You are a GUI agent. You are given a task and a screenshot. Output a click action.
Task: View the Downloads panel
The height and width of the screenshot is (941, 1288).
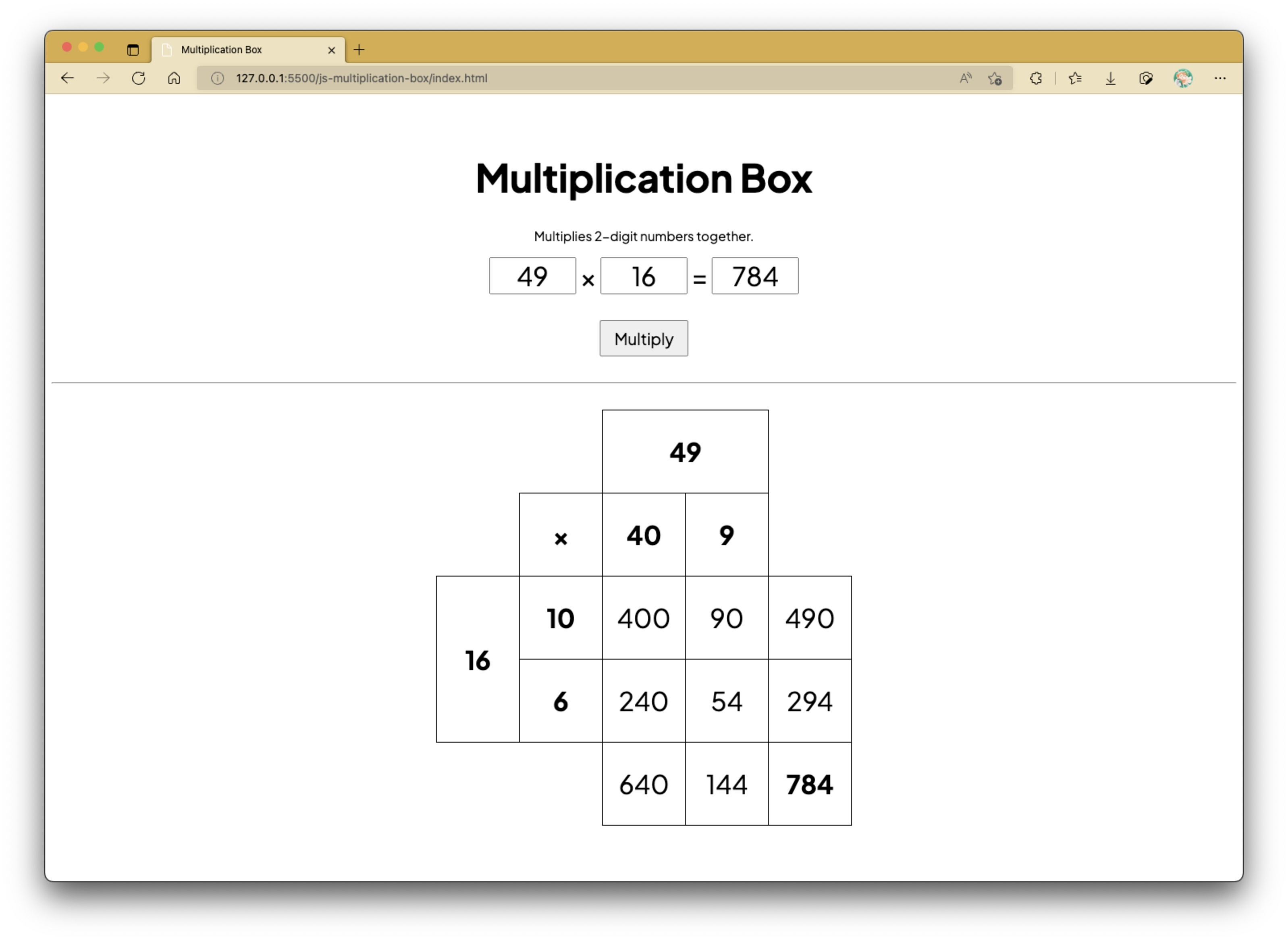[1110, 78]
